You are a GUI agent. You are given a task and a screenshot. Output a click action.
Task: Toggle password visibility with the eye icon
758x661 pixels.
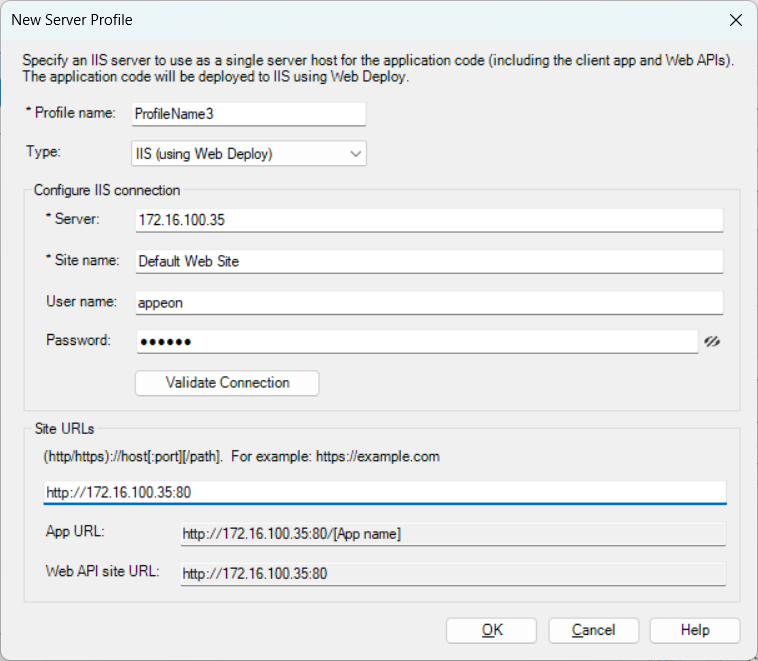[x=712, y=341]
